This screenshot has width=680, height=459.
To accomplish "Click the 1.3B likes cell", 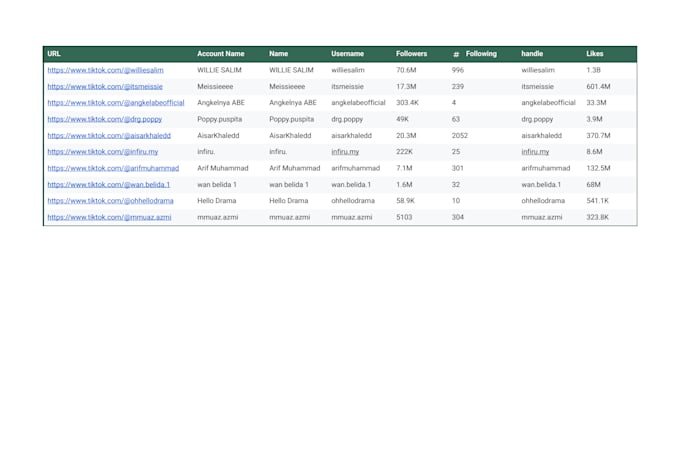I will click(593, 70).
